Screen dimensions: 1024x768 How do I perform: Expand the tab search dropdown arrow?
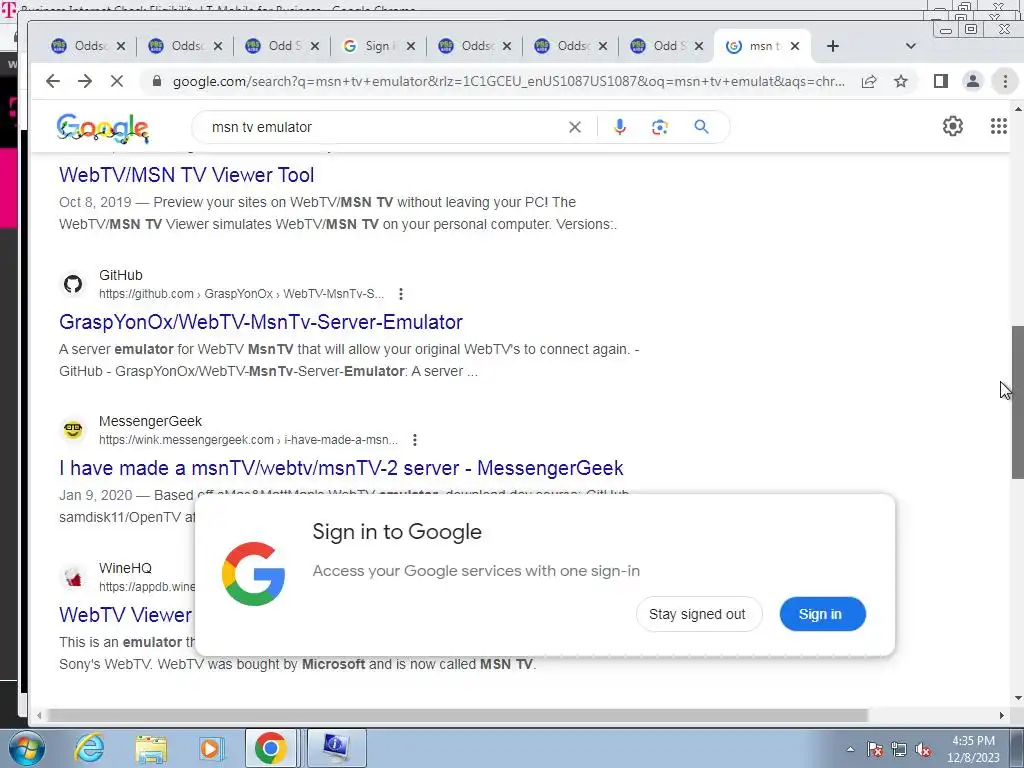[x=910, y=46]
